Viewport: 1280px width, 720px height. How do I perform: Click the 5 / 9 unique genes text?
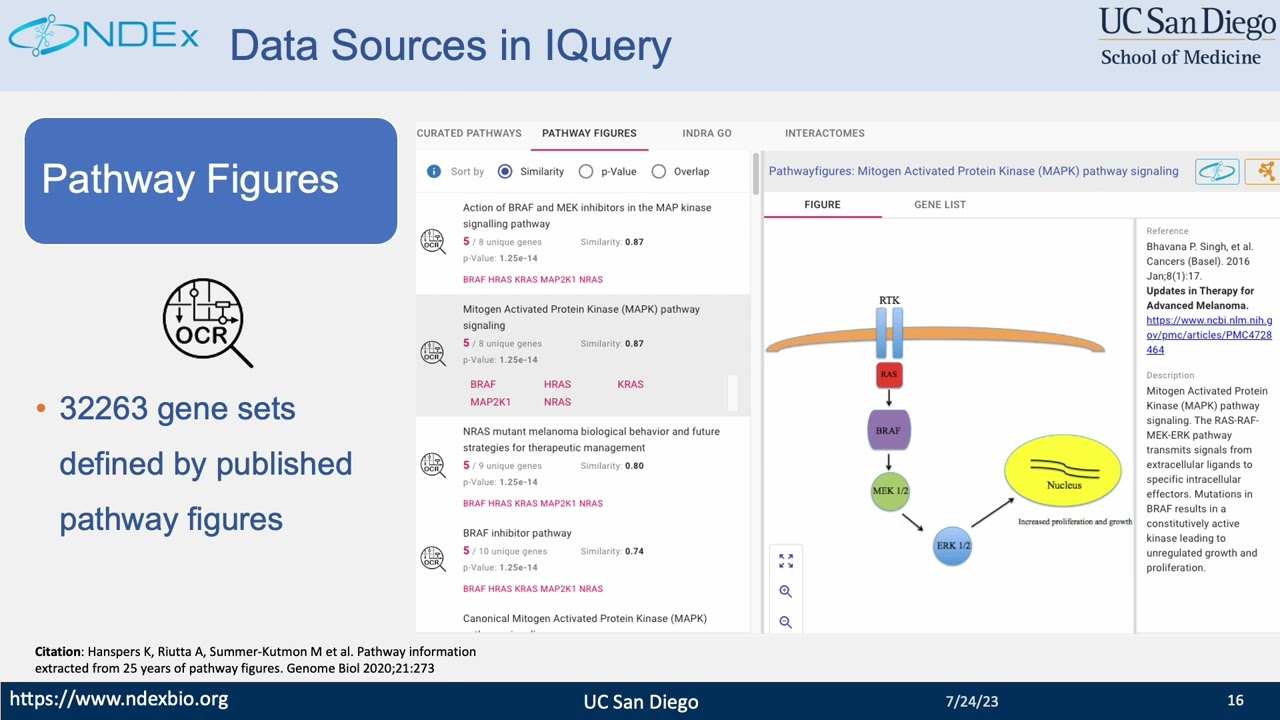502,466
